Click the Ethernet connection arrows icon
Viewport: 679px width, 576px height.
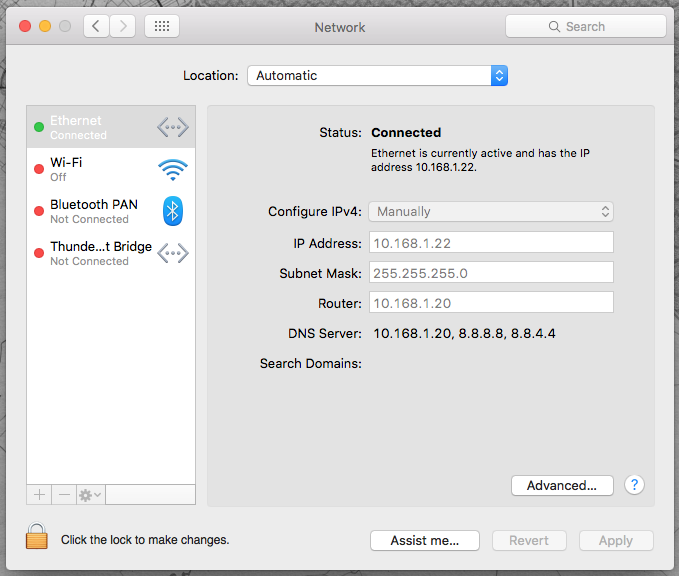click(x=173, y=127)
